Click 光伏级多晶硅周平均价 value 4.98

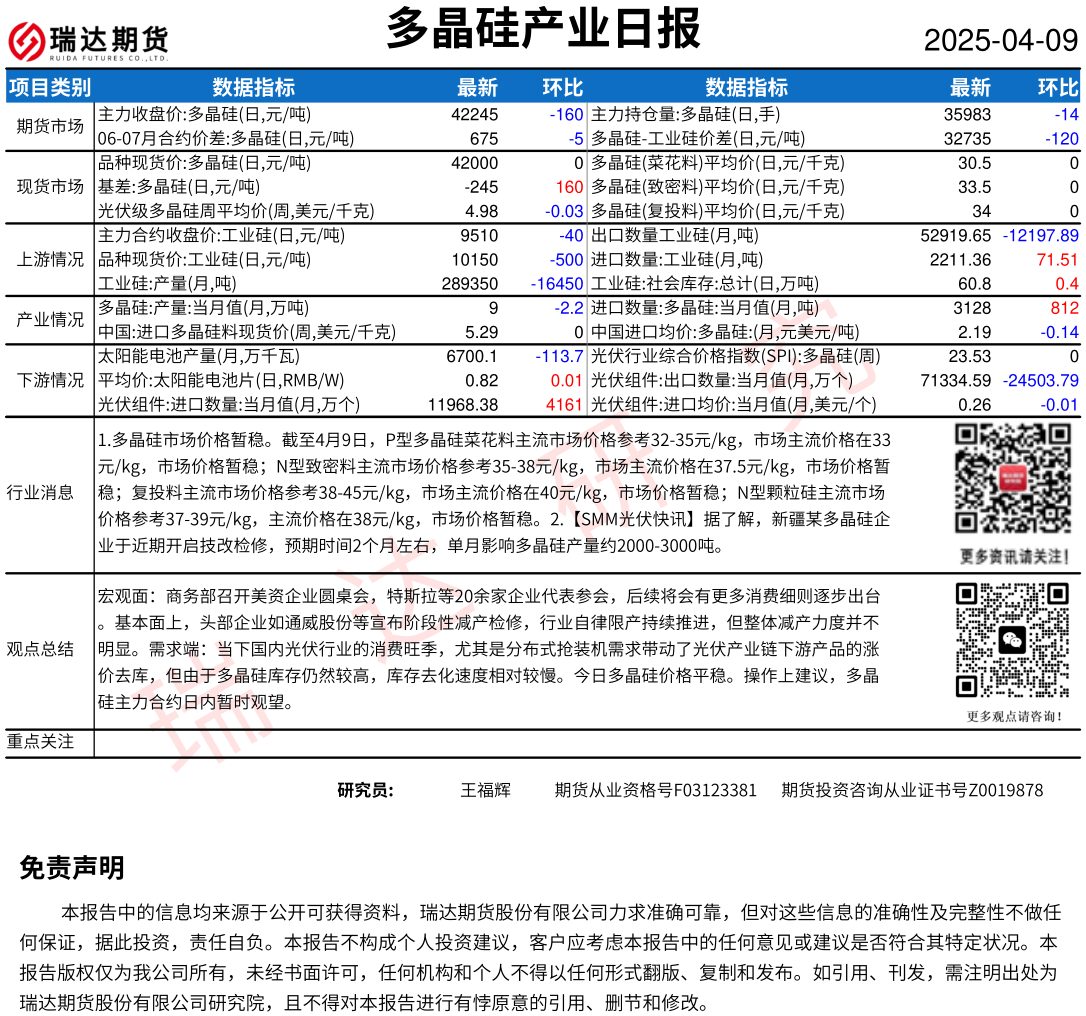[x=481, y=211]
